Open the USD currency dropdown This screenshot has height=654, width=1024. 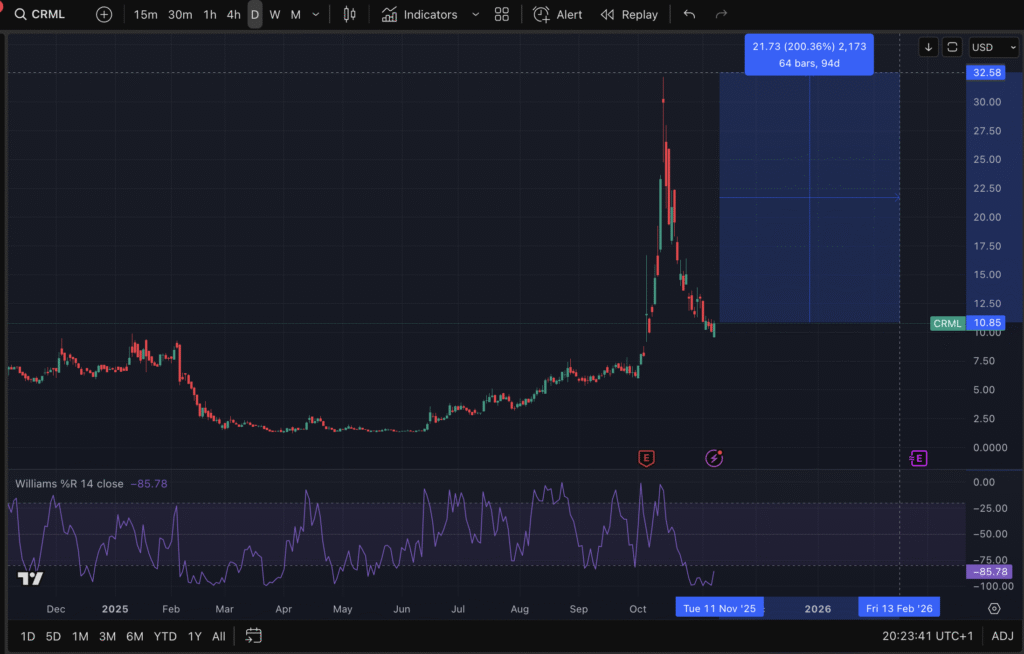994,47
